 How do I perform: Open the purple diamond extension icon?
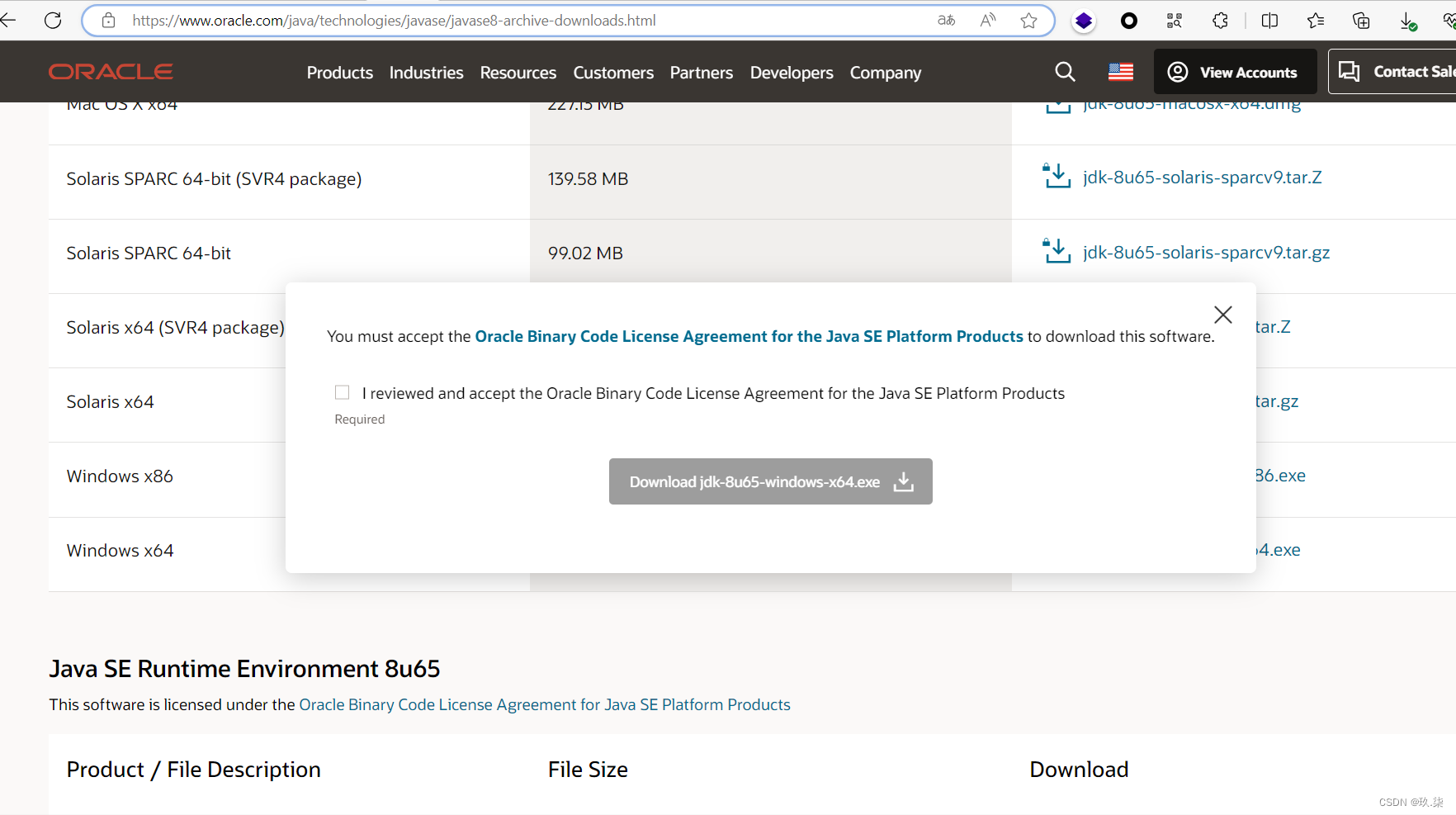1084,21
